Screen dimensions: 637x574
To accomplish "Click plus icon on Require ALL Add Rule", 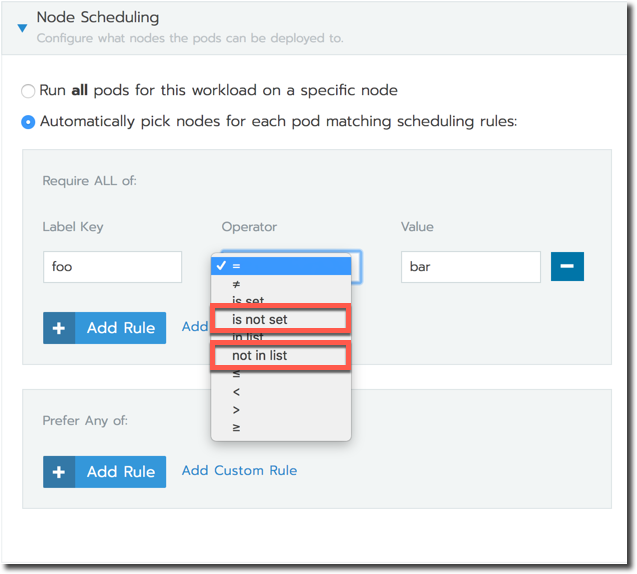I will point(59,328).
